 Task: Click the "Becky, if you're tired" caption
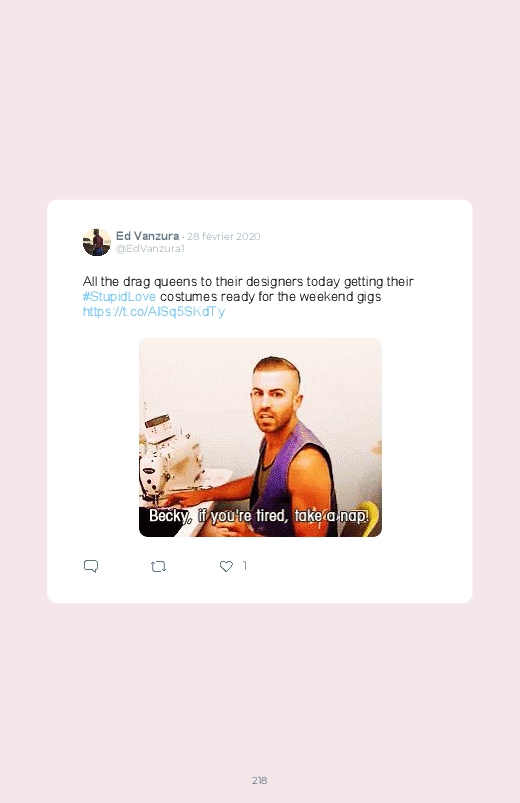coord(259,516)
